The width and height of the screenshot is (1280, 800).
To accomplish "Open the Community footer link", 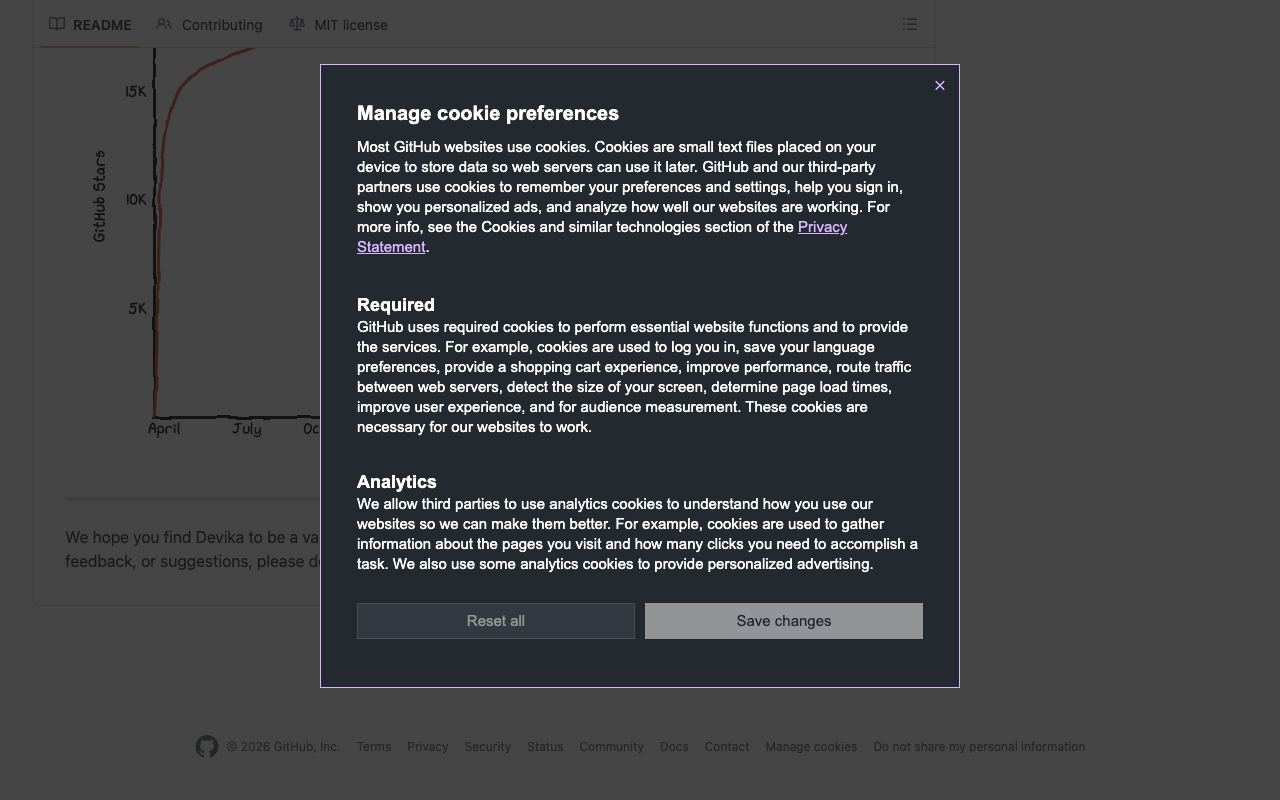I will (x=612, y=747).
